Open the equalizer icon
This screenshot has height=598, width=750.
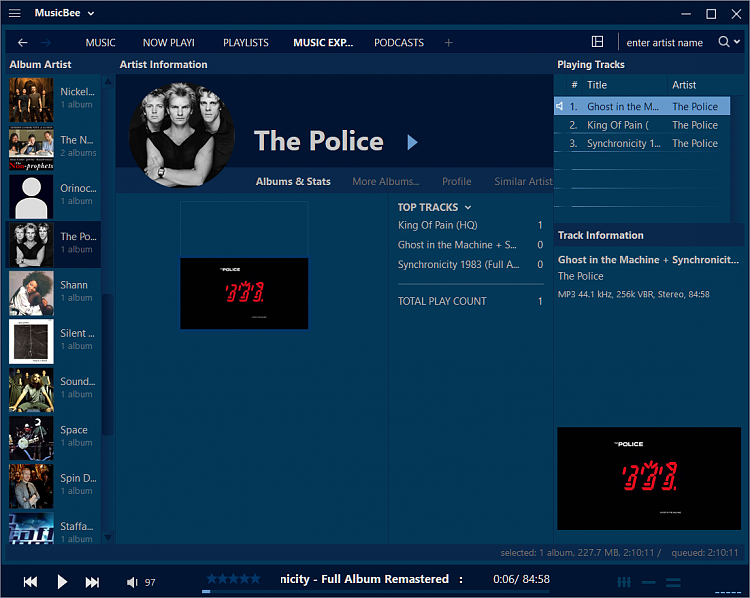[624, 582]
